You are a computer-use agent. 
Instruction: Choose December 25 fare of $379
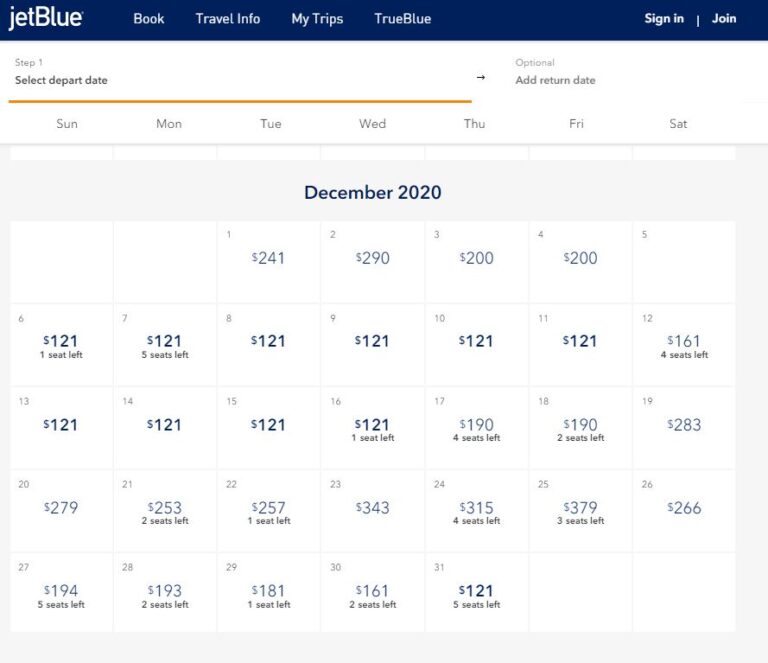pos(580,511)
